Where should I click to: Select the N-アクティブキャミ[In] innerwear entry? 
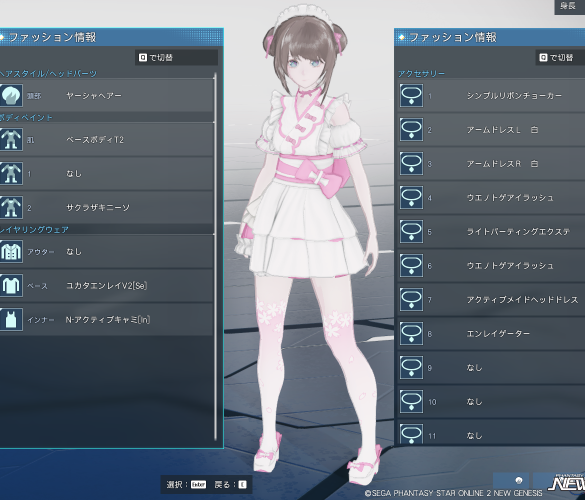pos(108,320)
